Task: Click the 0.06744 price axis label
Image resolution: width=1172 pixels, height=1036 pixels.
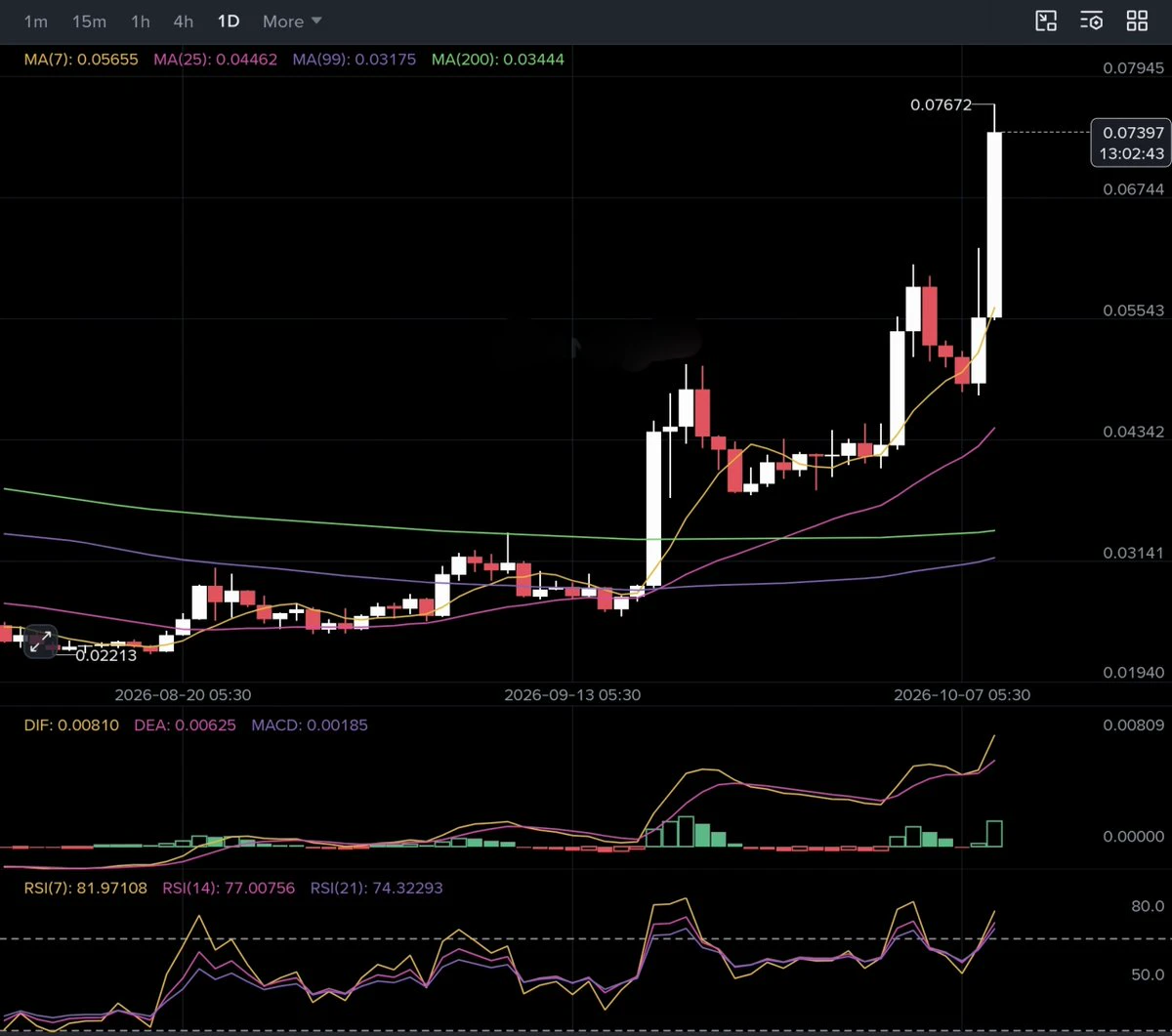Action: pyautogui.click(x=1133, y=188)
